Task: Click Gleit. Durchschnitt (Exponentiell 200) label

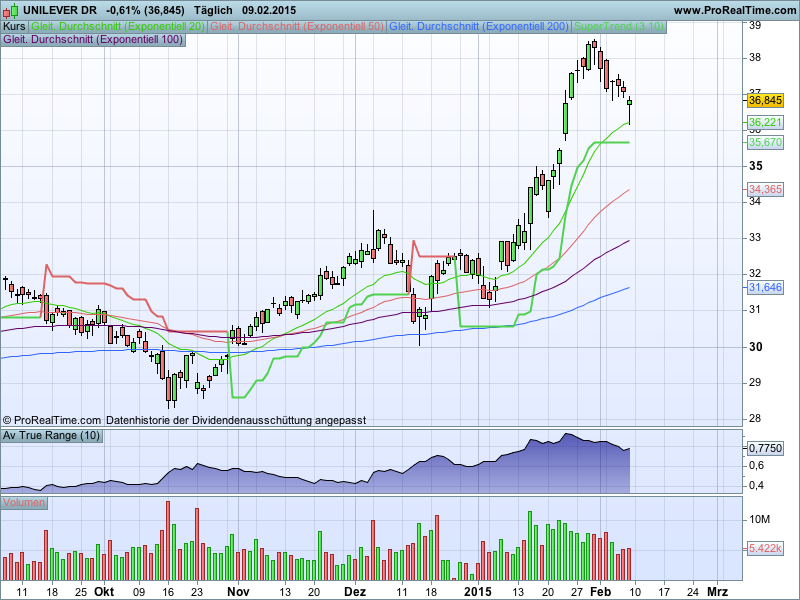Action: pyautogui.click(x=479, y=27)
